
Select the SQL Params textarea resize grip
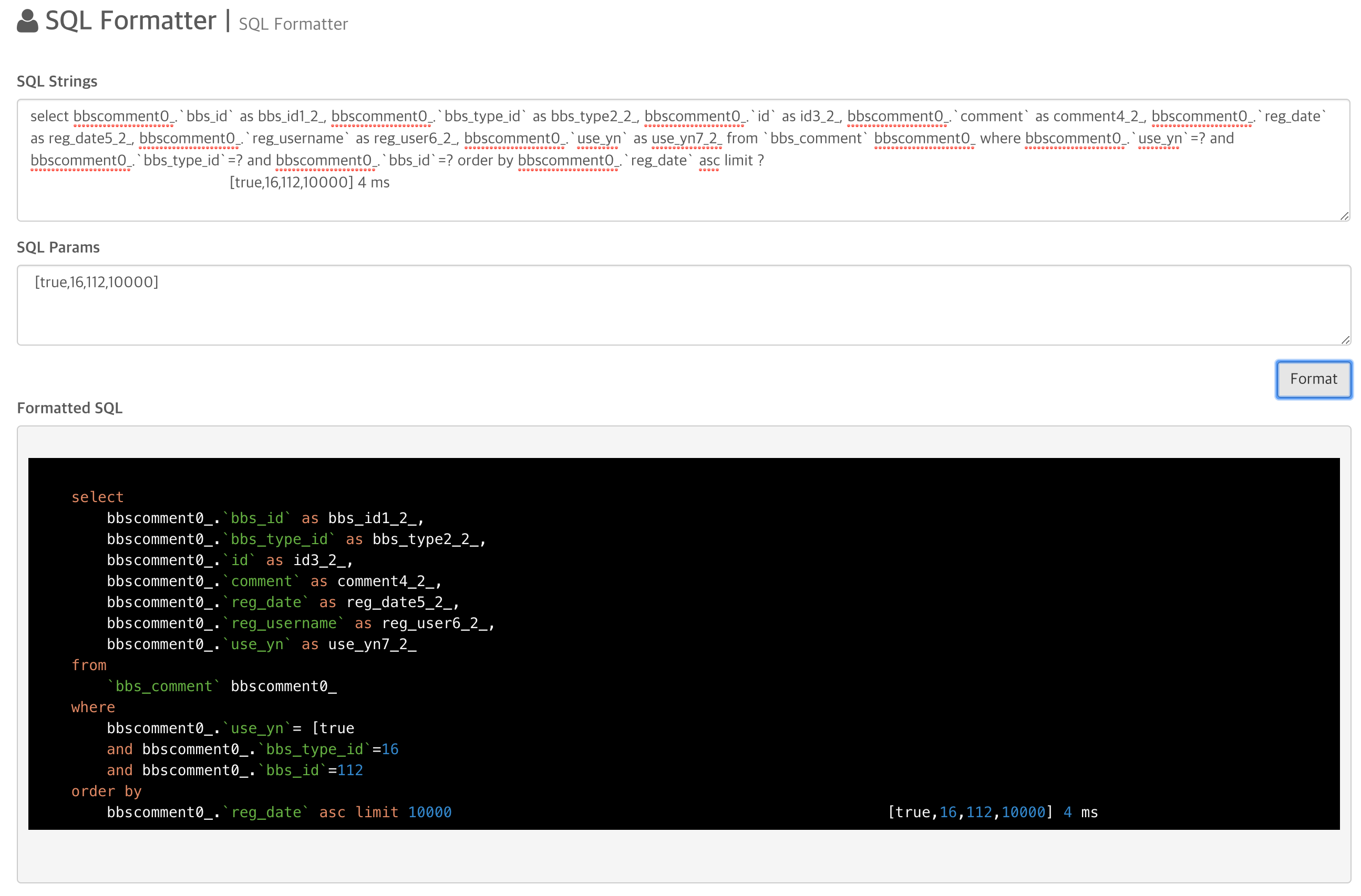tap(1345, 340)
